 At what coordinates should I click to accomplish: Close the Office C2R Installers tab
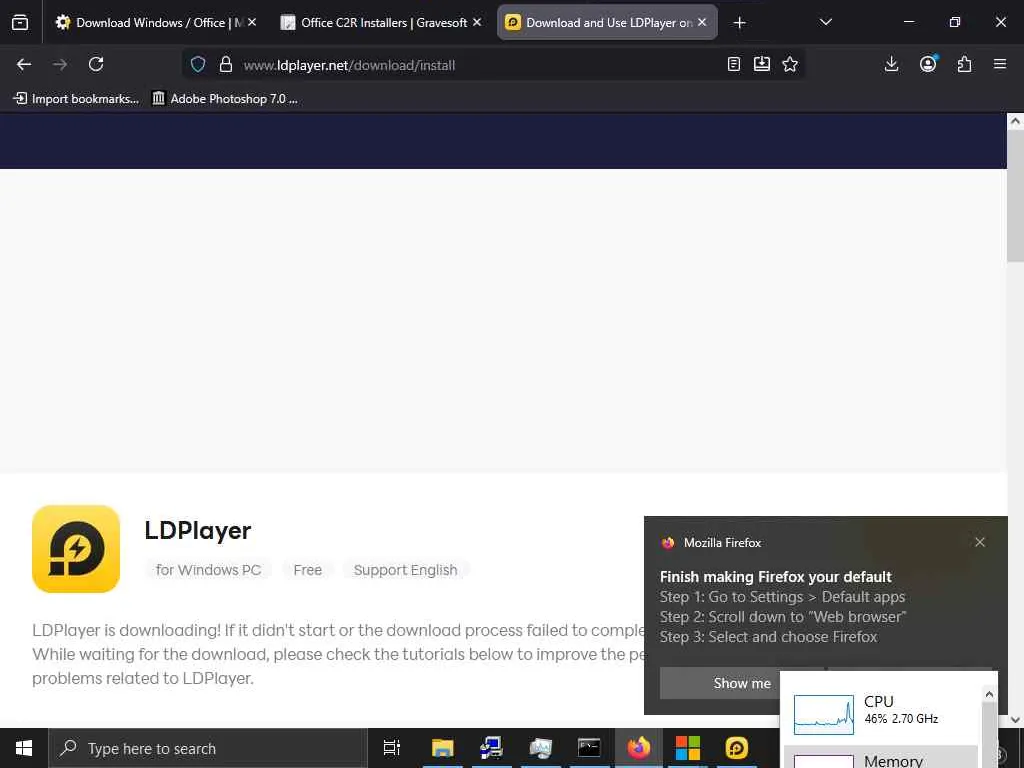click(x=477, y=22)
